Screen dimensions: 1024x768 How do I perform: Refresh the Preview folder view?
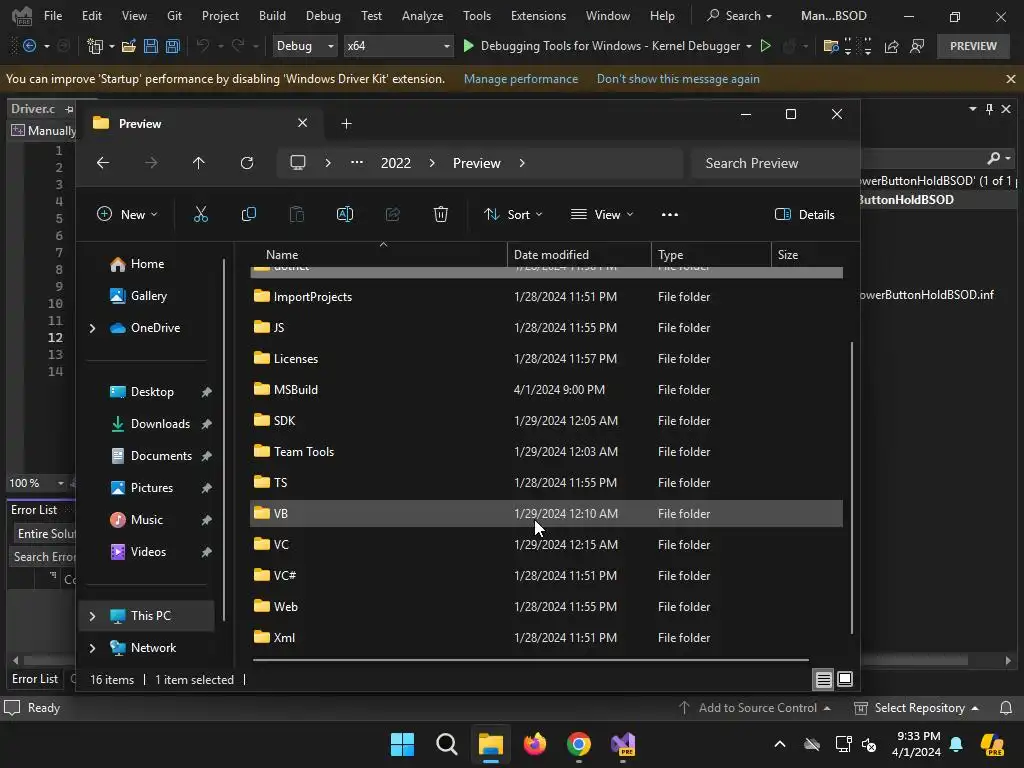[x=247, y=163]
